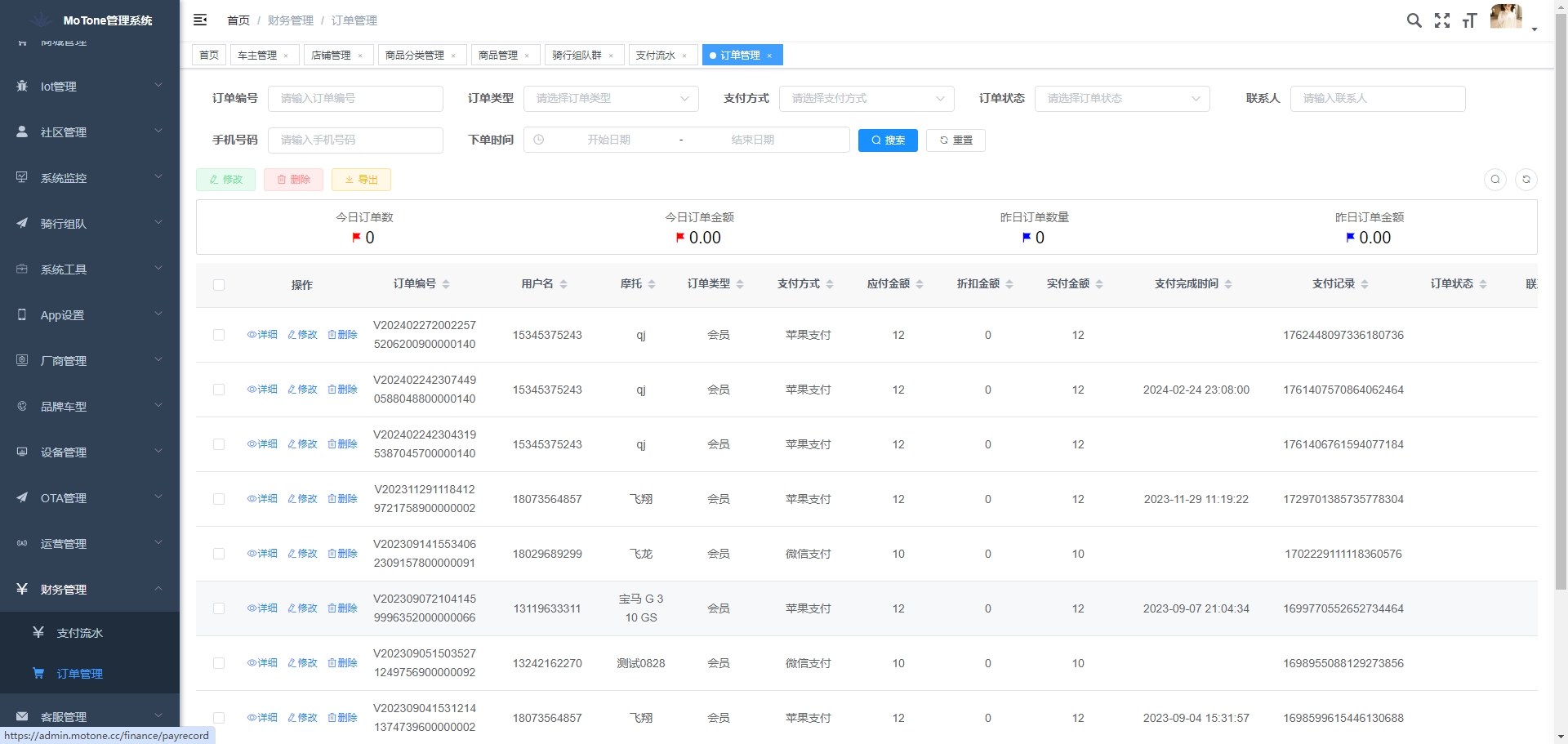This screenshot has height=744, width=1568.
Task: Close the 支付流水 tab with its x
Action: (684, 56)
